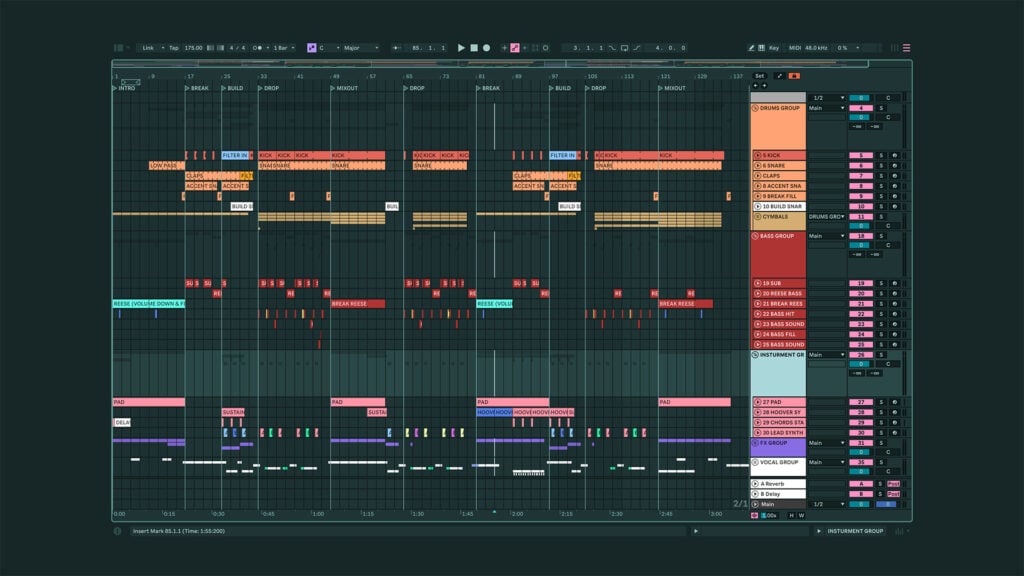Unfold the FX GROUP track
The image size is (1024, 576).
(756, 443)
